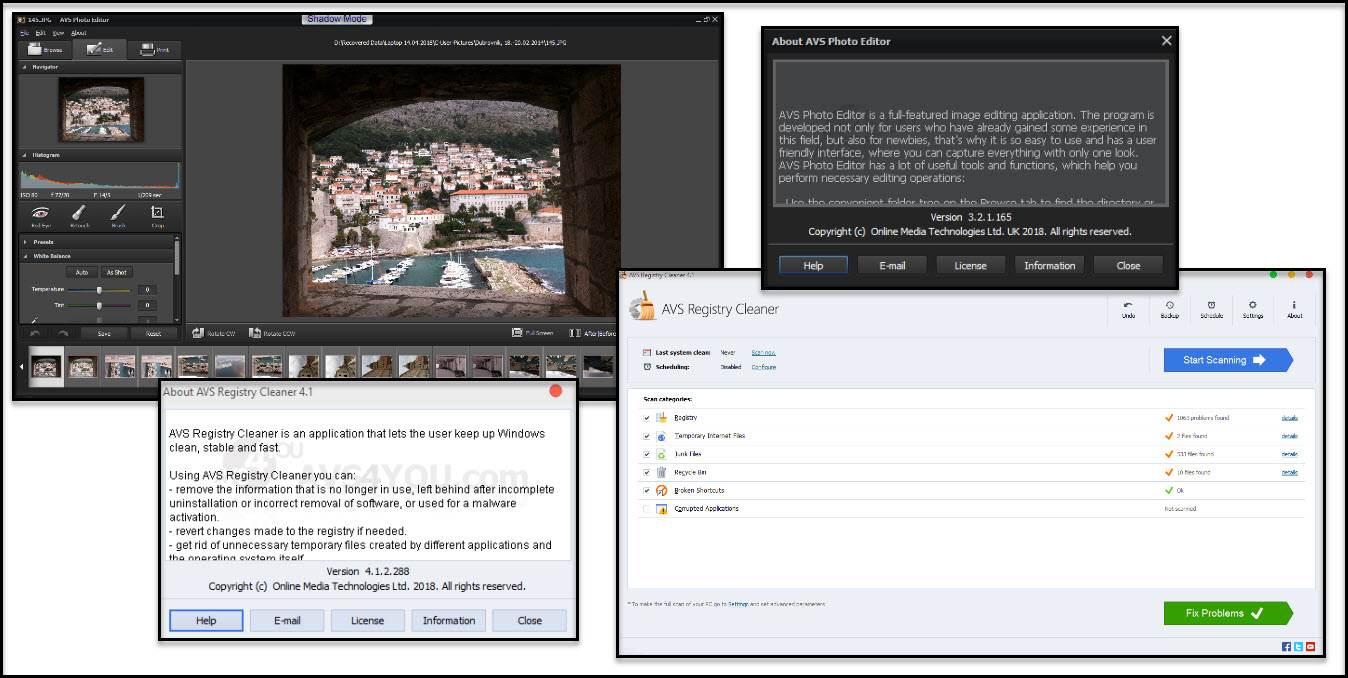This screenshot has height=678, width=1348.
Task: Click License in About AVS Registry Cleaner dialog
Action: pos(367,620)
